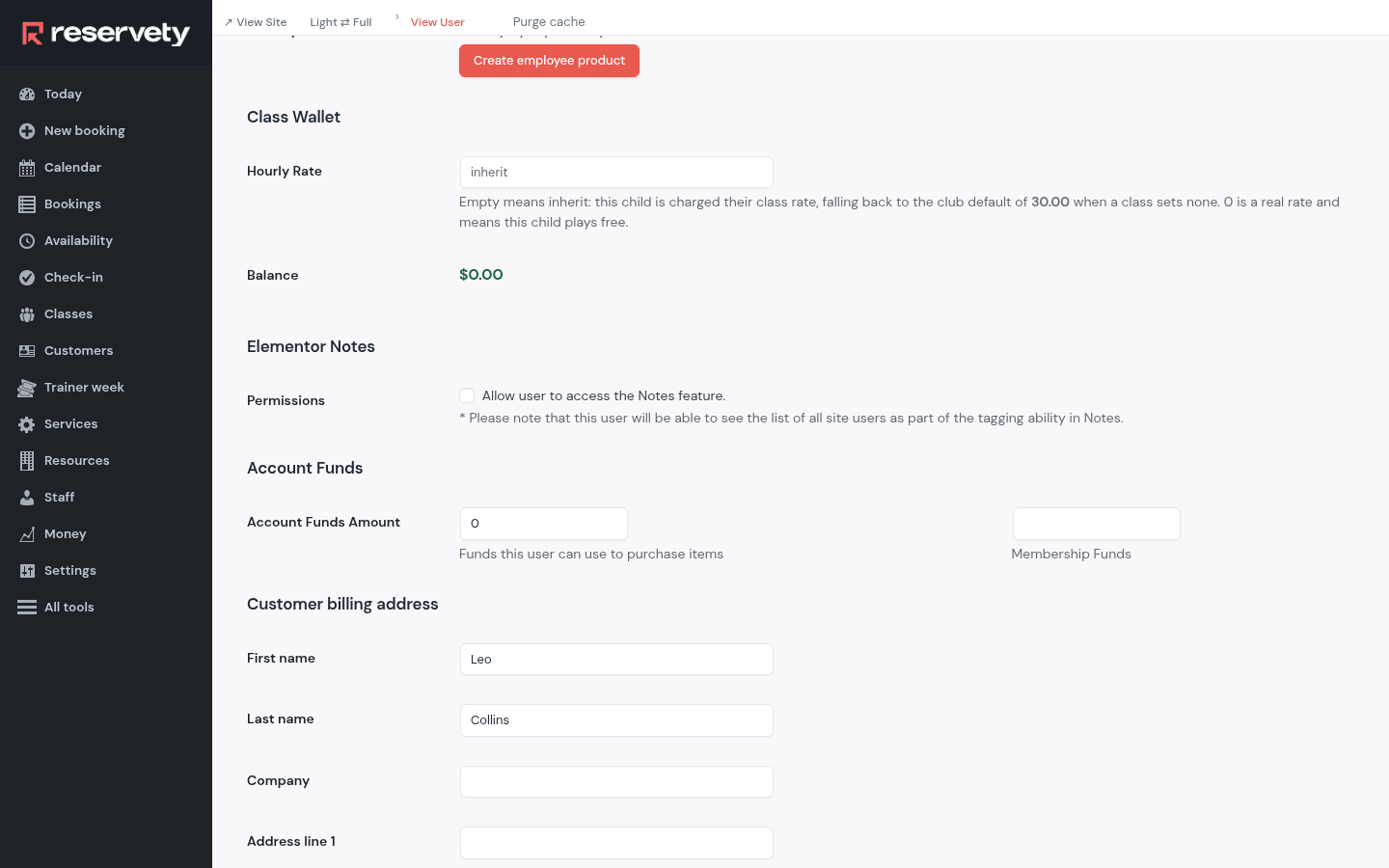Click the Membership Funds input box
1389x868 pixels.
click(x=1096, y=524)
